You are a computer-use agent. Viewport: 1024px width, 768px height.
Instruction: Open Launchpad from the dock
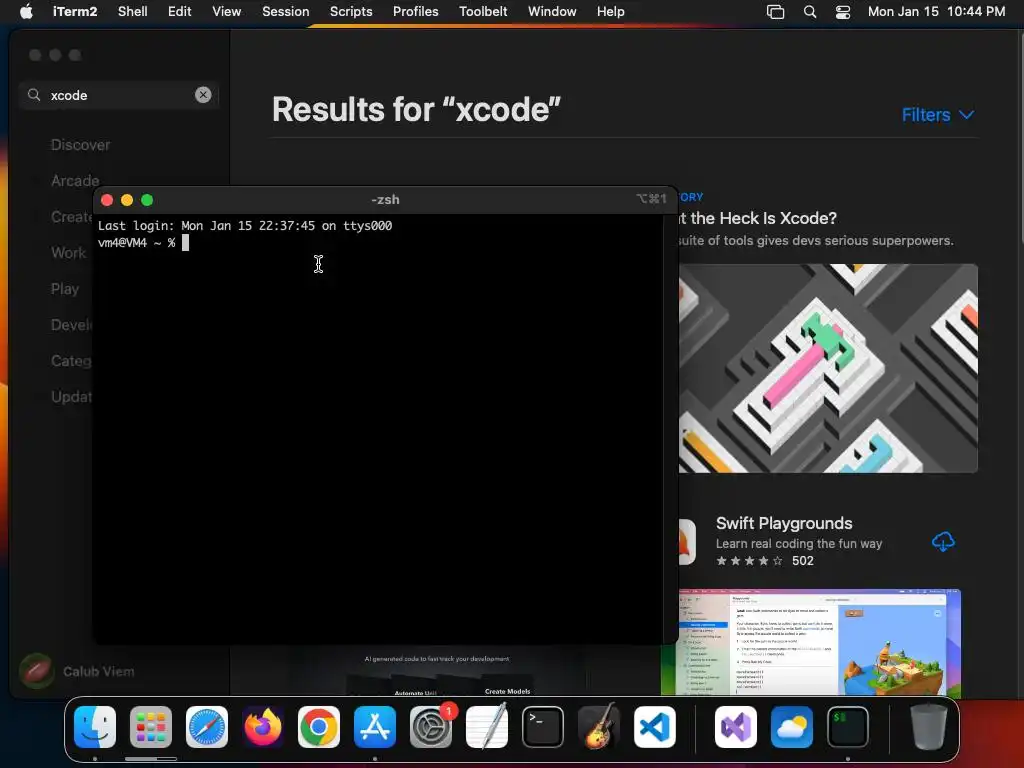[151, 727]
